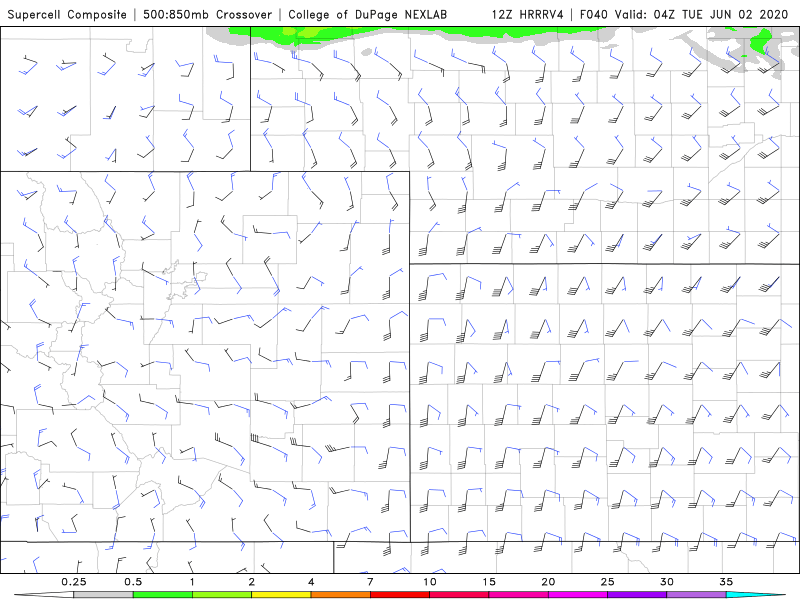Click the "12Z HRRRV4" model run label
The image size is (800, 600).
tap(528, 14)
